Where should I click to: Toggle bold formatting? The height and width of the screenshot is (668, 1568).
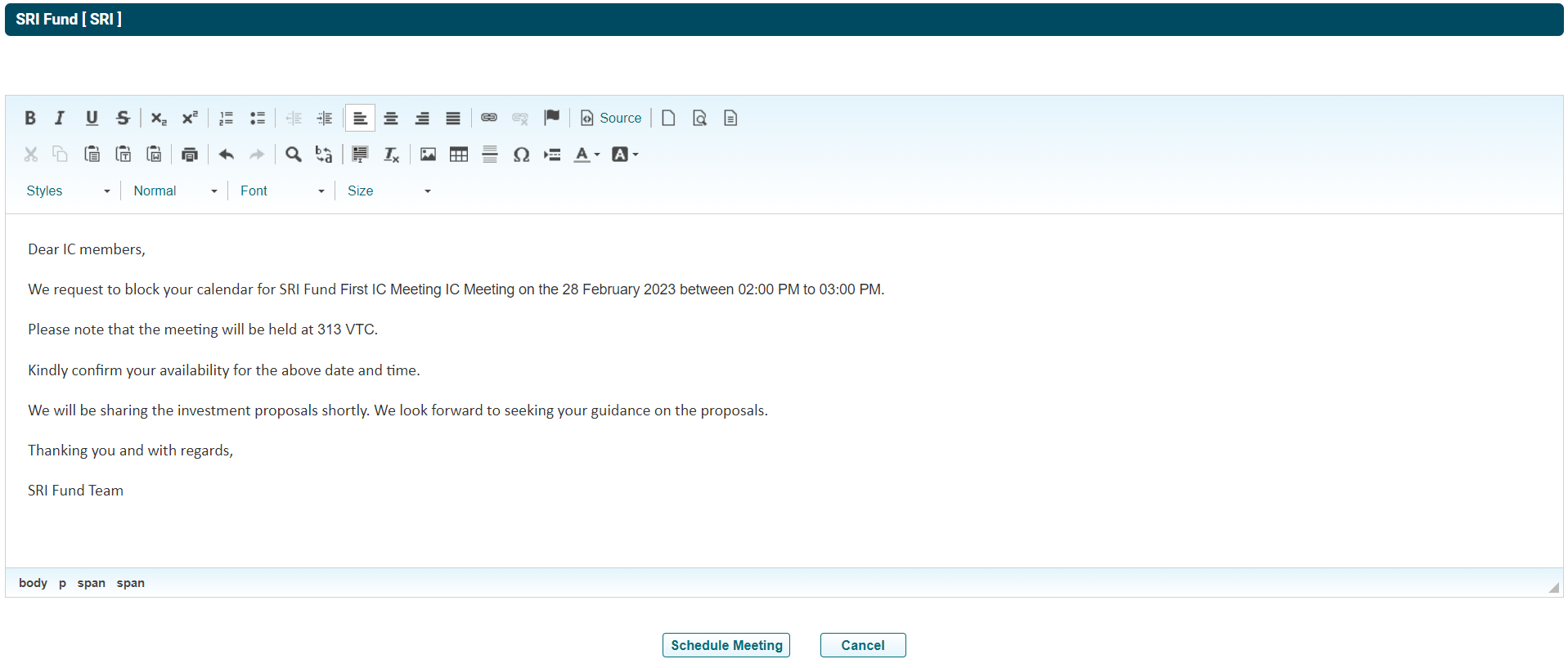click(x=30, y=118)
